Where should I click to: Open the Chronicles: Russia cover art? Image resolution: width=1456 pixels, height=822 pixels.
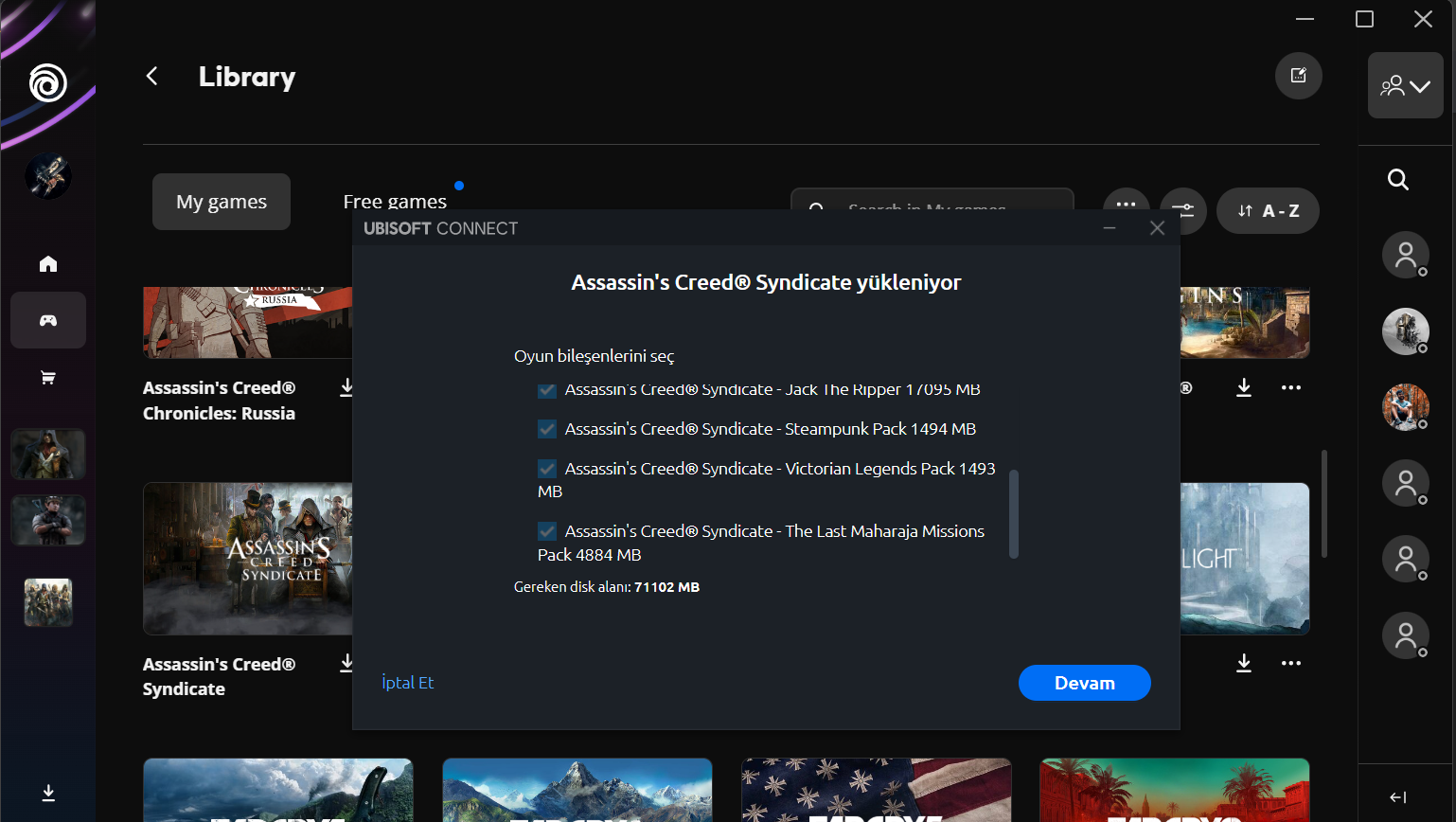[248, 323]
